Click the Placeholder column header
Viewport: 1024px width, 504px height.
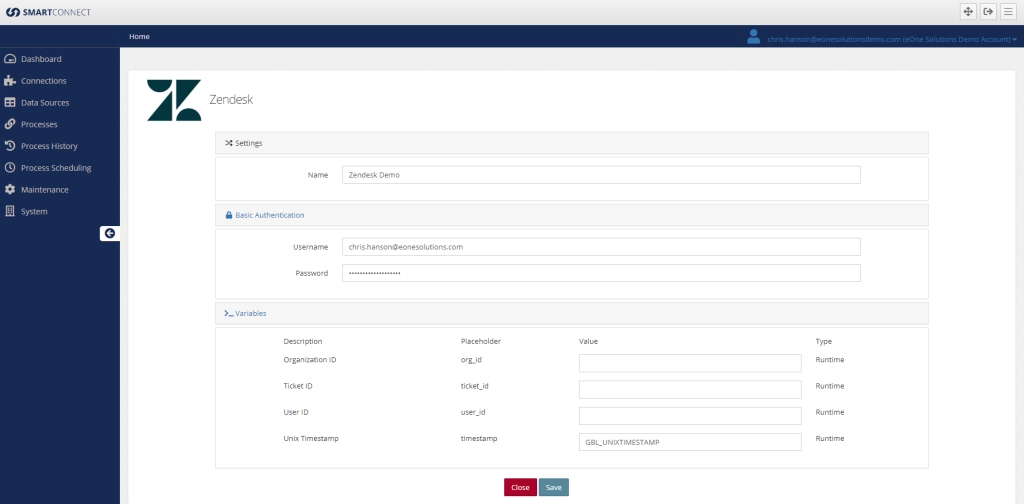[480, 341]
